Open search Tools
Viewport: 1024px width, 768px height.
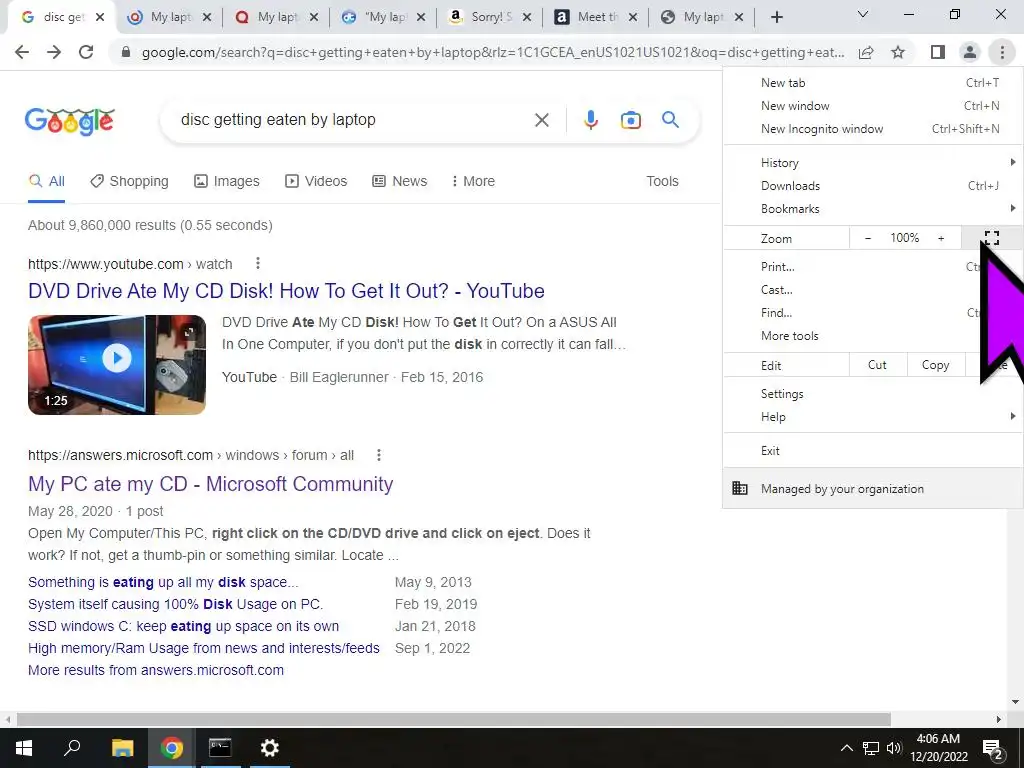click(x=662, y=181)
